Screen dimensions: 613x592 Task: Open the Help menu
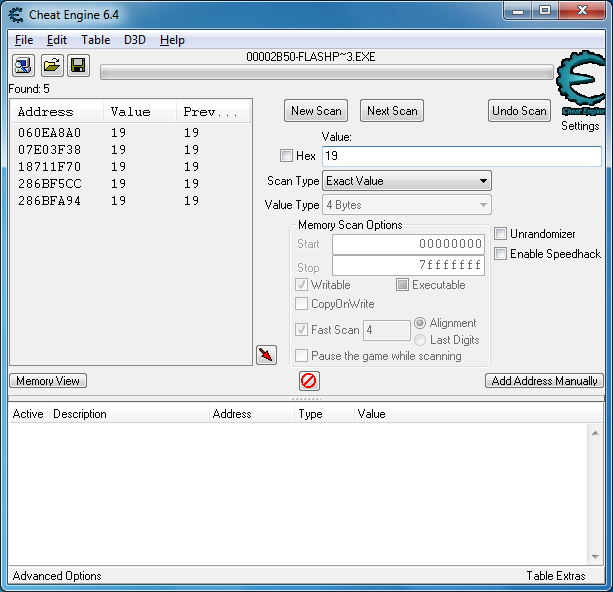[172, 40]
